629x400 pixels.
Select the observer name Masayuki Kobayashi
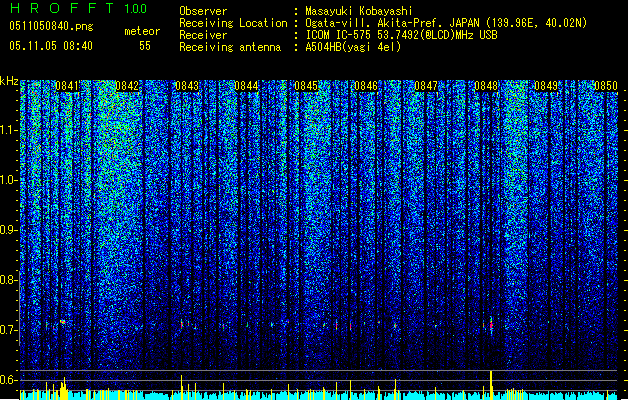click(x=359, y=11)
